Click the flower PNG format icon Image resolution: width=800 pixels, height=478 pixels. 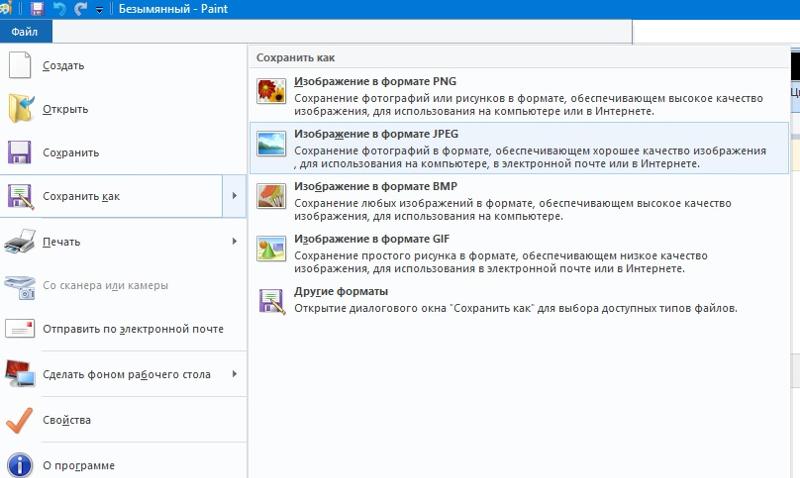pos(271,91)
